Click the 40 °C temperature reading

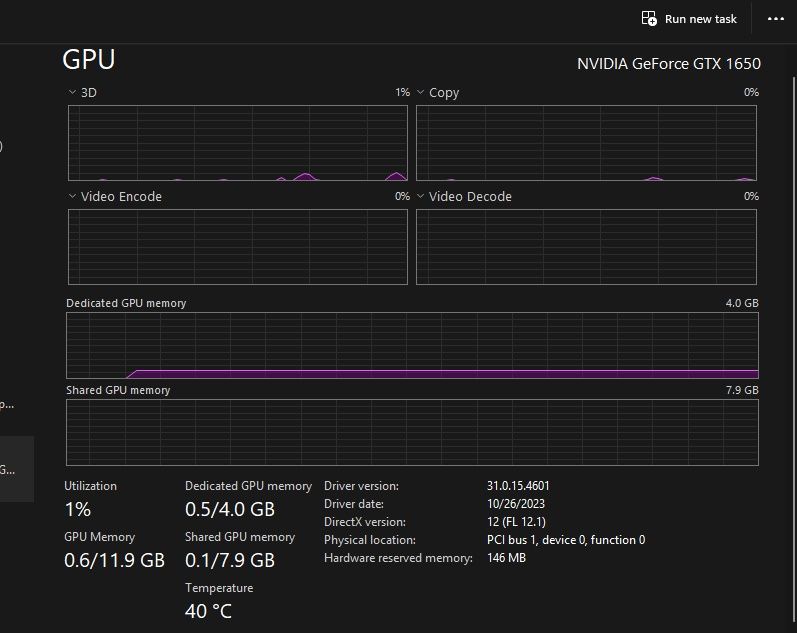coord(208,611)
